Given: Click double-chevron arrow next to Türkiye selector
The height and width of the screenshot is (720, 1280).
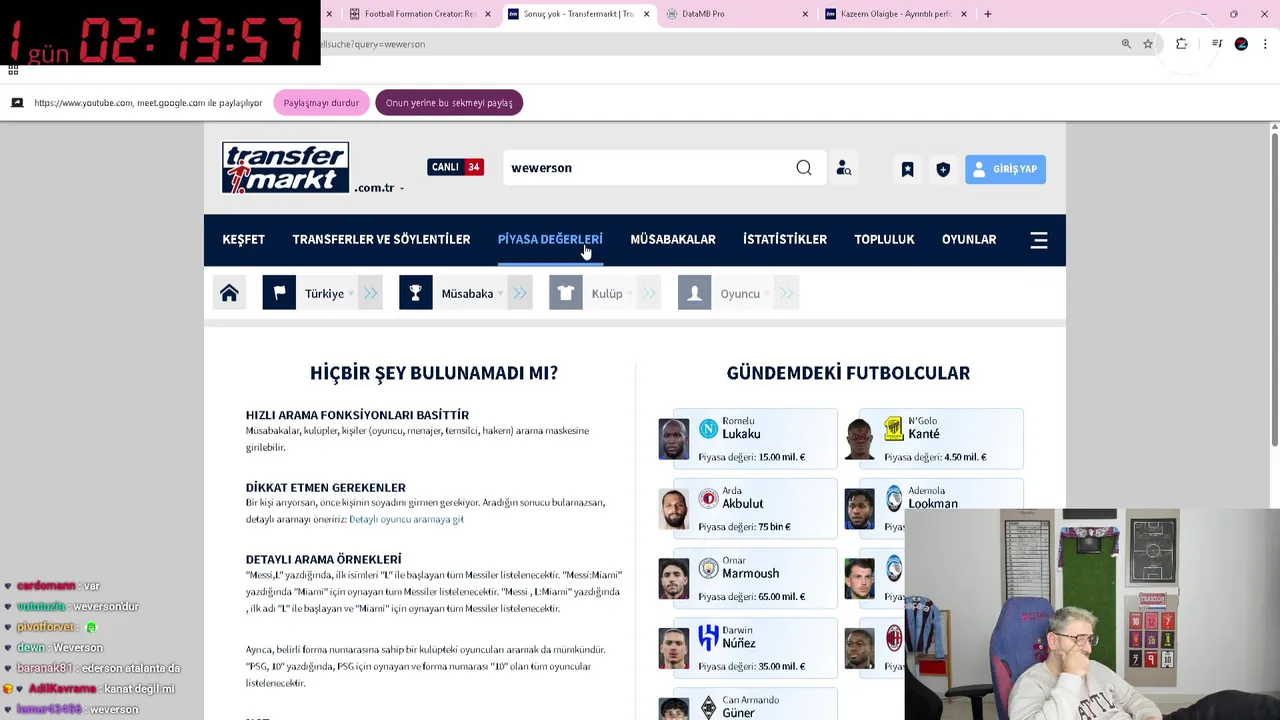Looking at the screenshot, I should [370, 293].
